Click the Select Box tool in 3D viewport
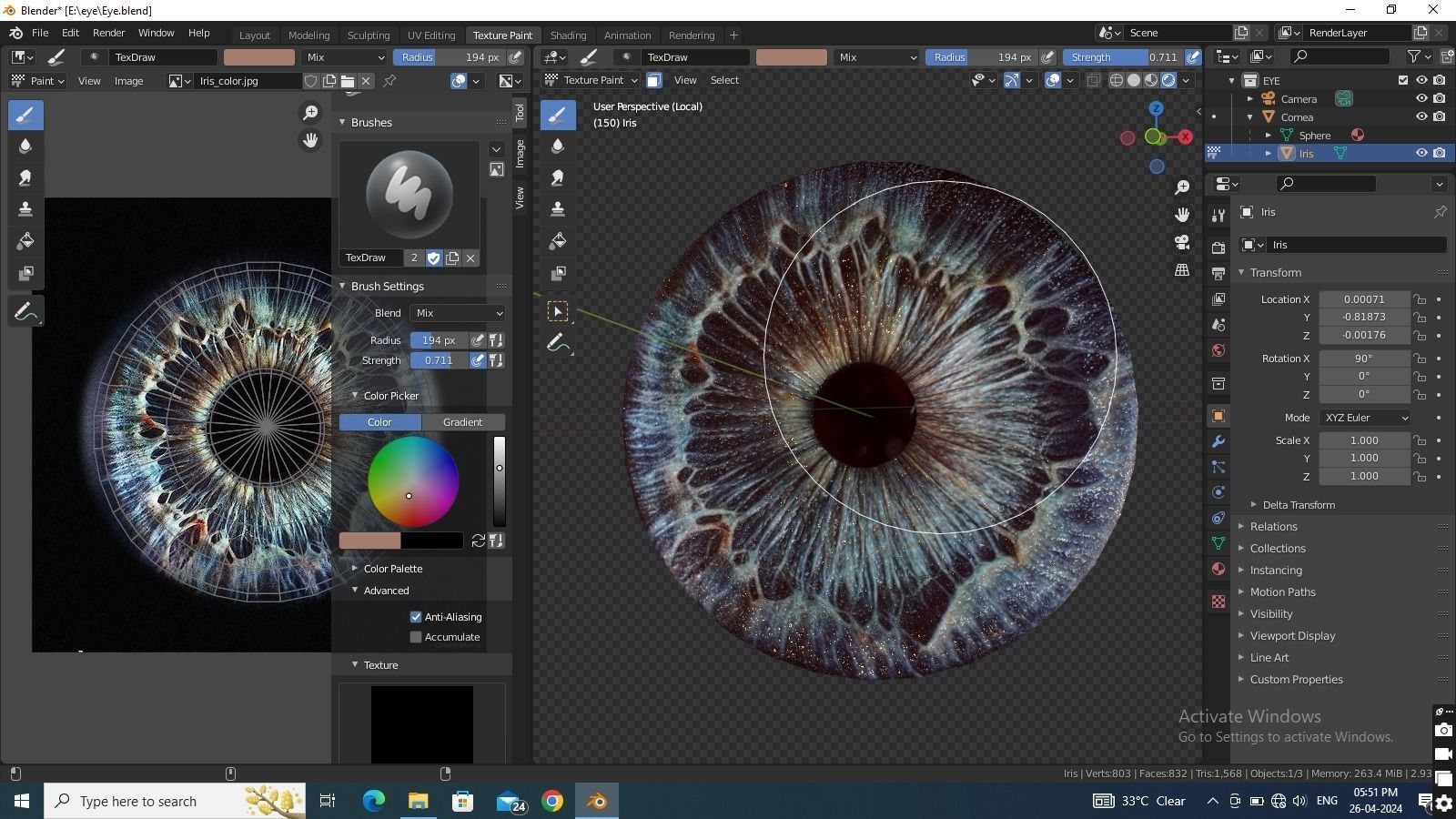The height and width of the screenshot is (819, 1456). click(558, 312)
